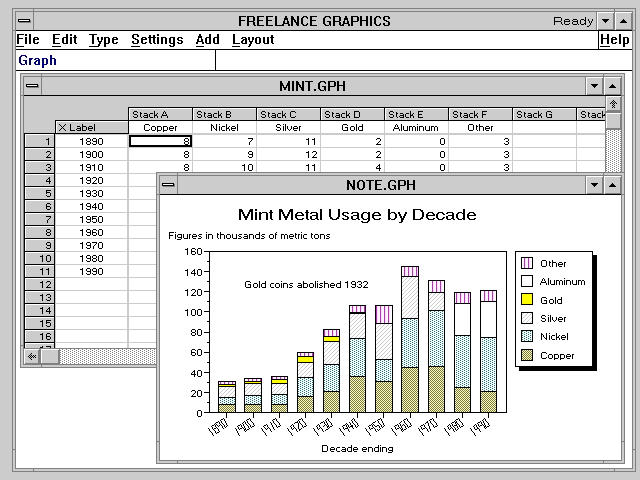
Task: Click the Gold coins abolished 1932 annotation
Action: point(306,284)
